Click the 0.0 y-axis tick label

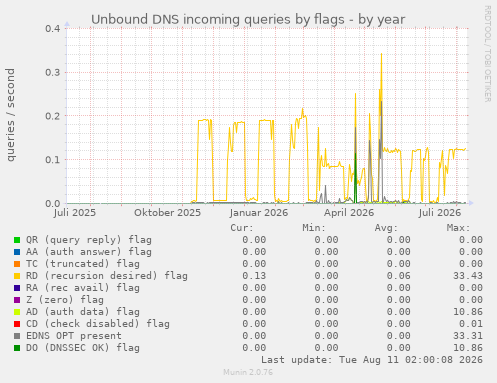tap(53, 203)
